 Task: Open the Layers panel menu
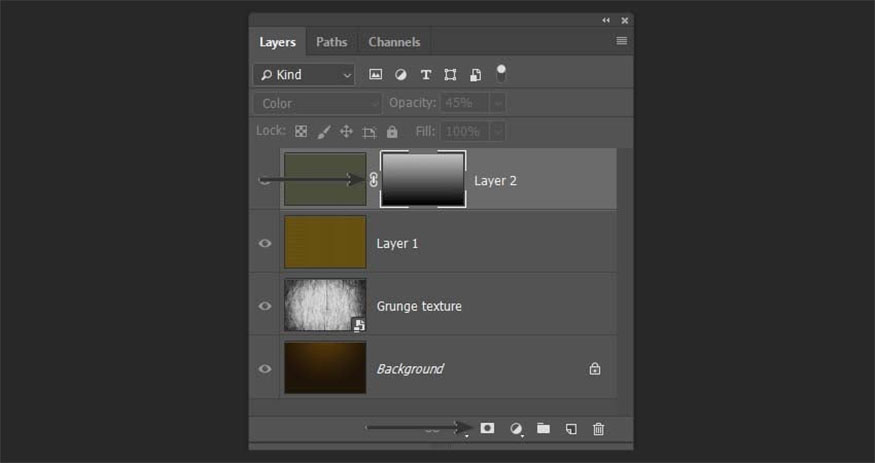[x=622, y=41]
